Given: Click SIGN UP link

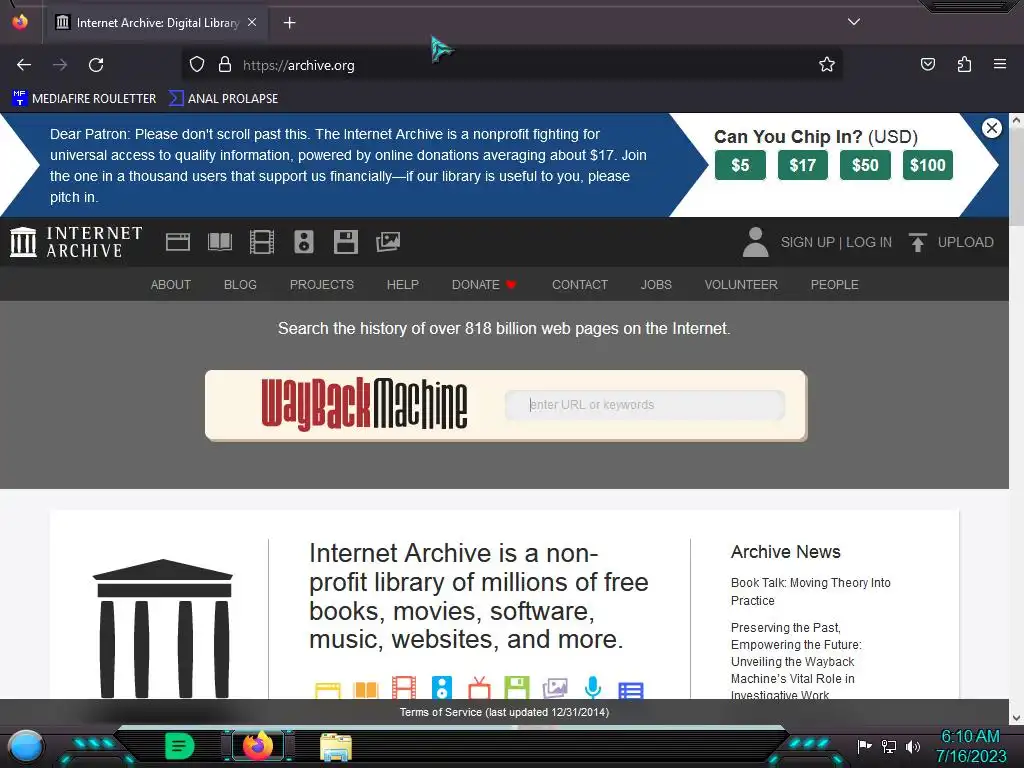Looking at the screenshot, I should [x=808, y=242].
